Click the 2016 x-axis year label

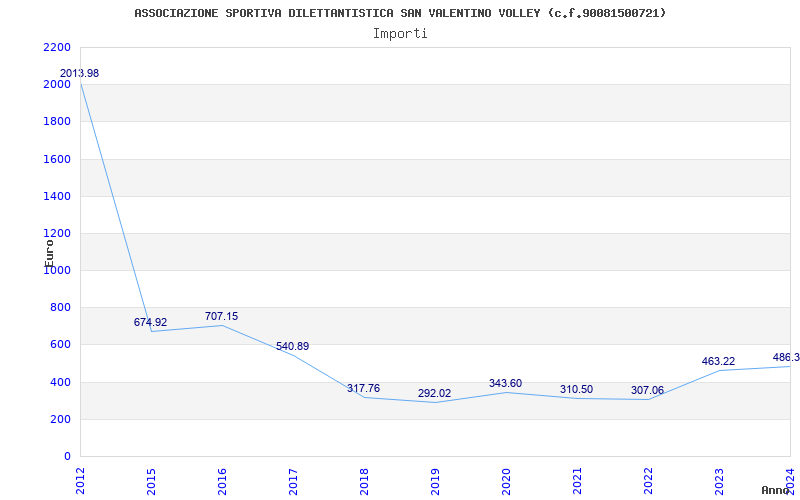coord(222,481)
